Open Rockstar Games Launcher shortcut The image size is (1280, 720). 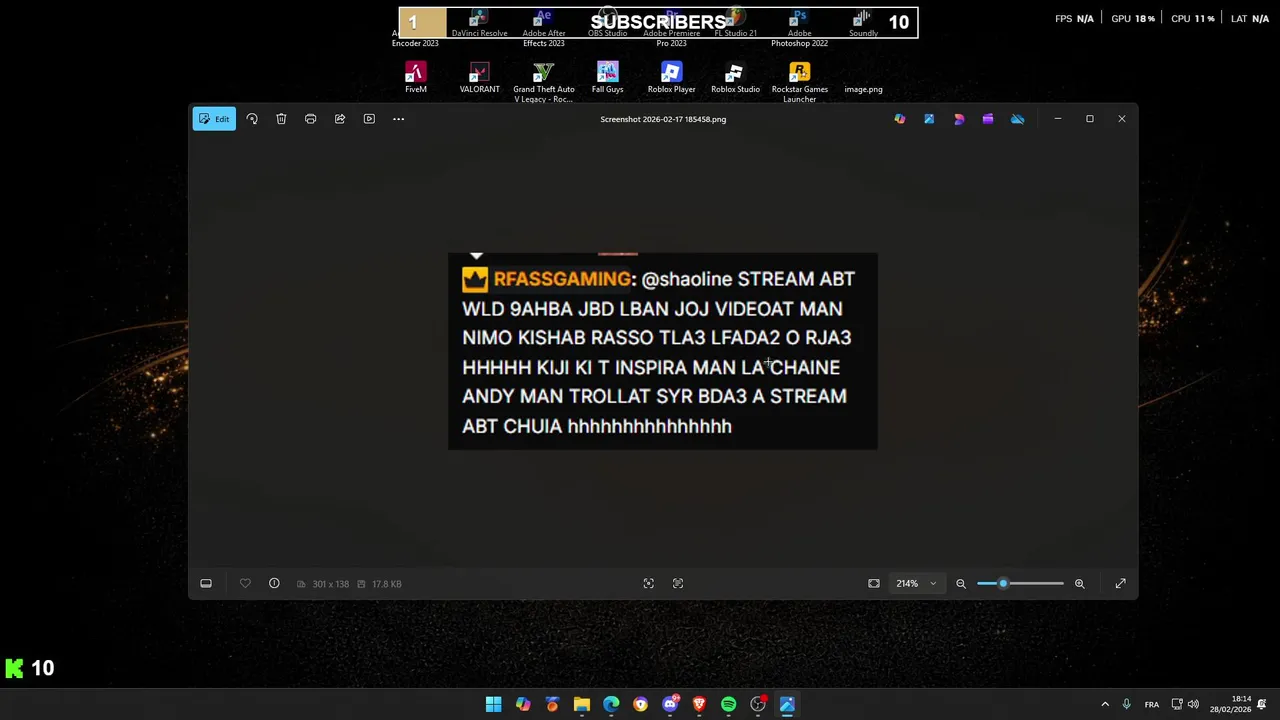pos(799,82)
